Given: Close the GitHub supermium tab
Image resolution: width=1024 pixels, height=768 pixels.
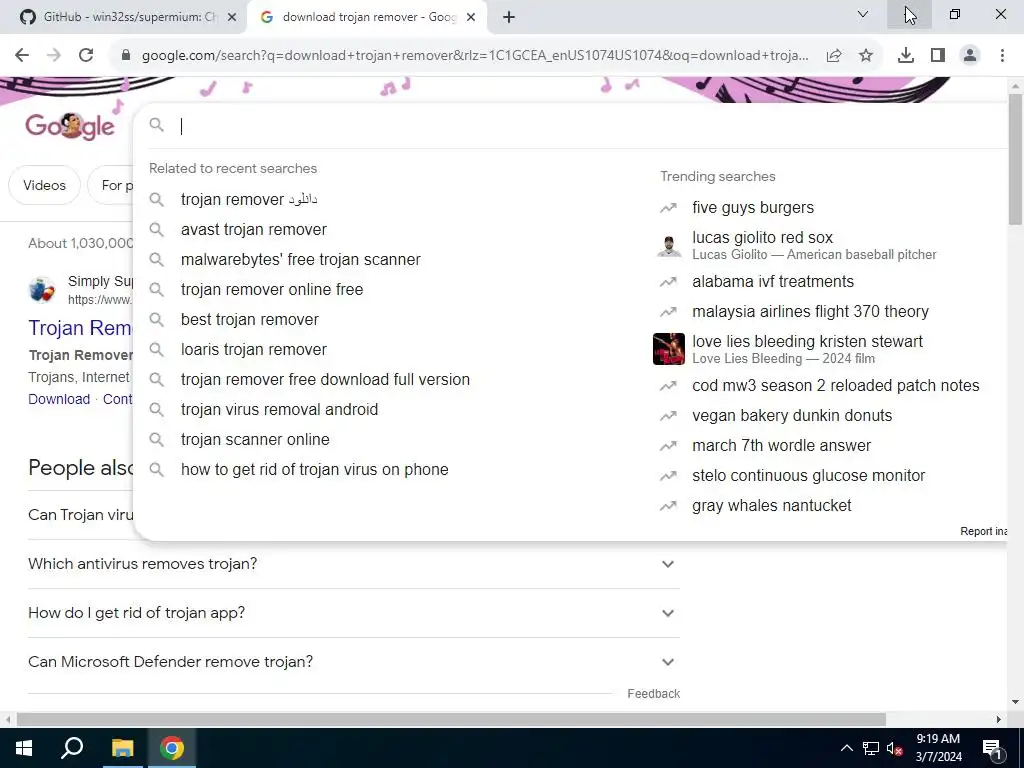Looking at the screenshot, I should pos(232,18).
